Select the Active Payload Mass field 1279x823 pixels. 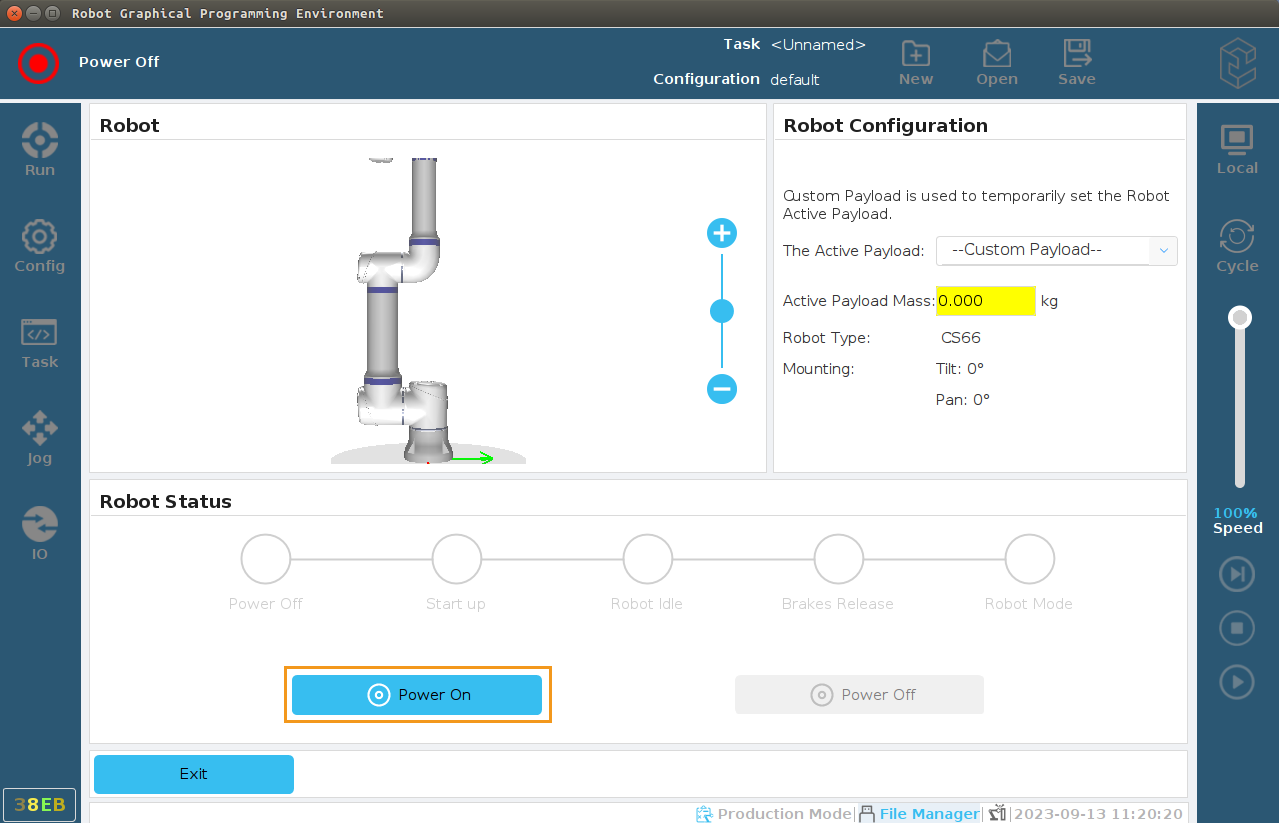(985, 301)
